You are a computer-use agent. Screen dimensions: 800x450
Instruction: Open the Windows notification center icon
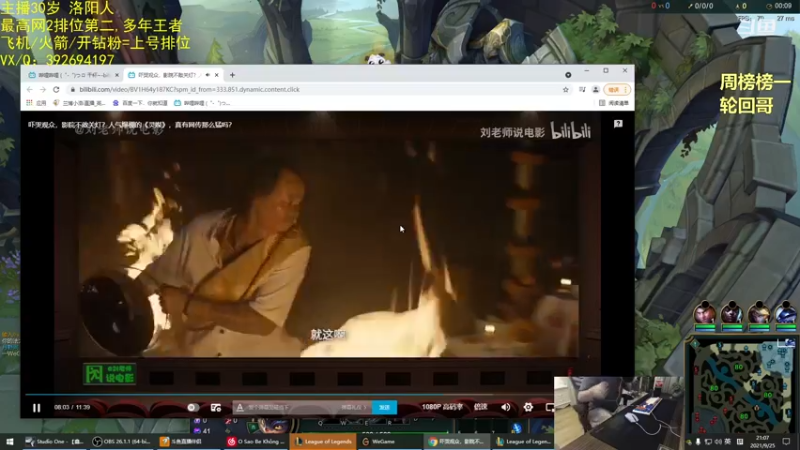(x=786, y=441)
